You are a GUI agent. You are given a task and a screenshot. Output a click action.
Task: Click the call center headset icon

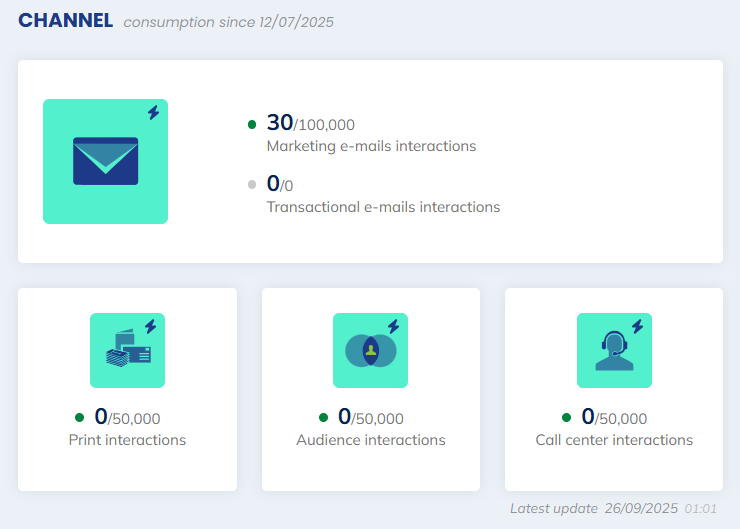click(x=613, y=351)
